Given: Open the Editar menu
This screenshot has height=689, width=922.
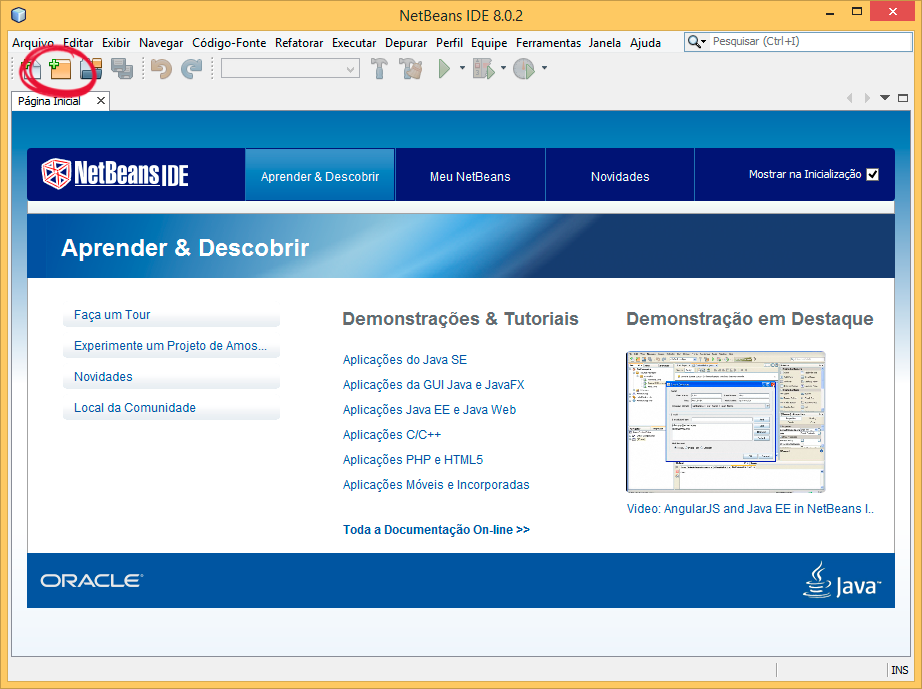Looking at the screenshot, I should pos(78,43).
